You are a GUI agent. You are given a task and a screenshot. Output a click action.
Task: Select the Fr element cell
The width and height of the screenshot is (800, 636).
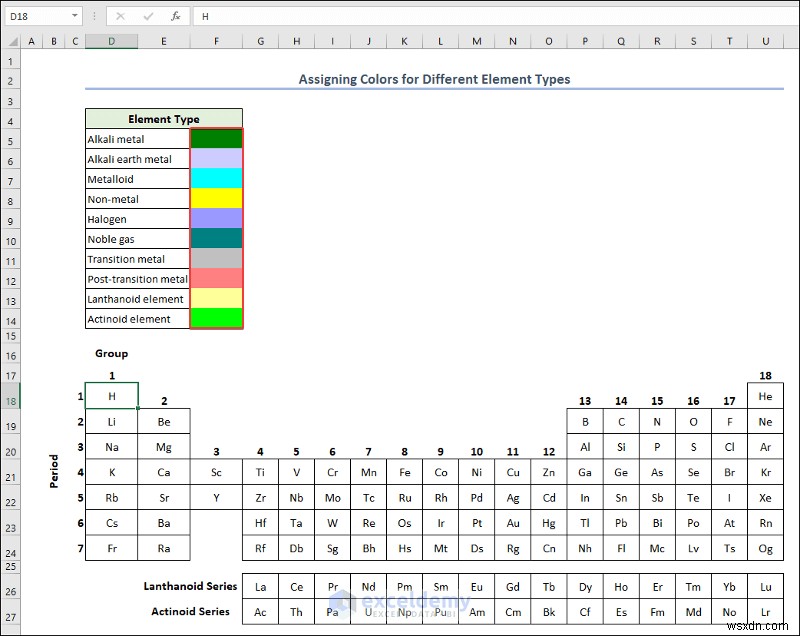(x=112, y=548)
